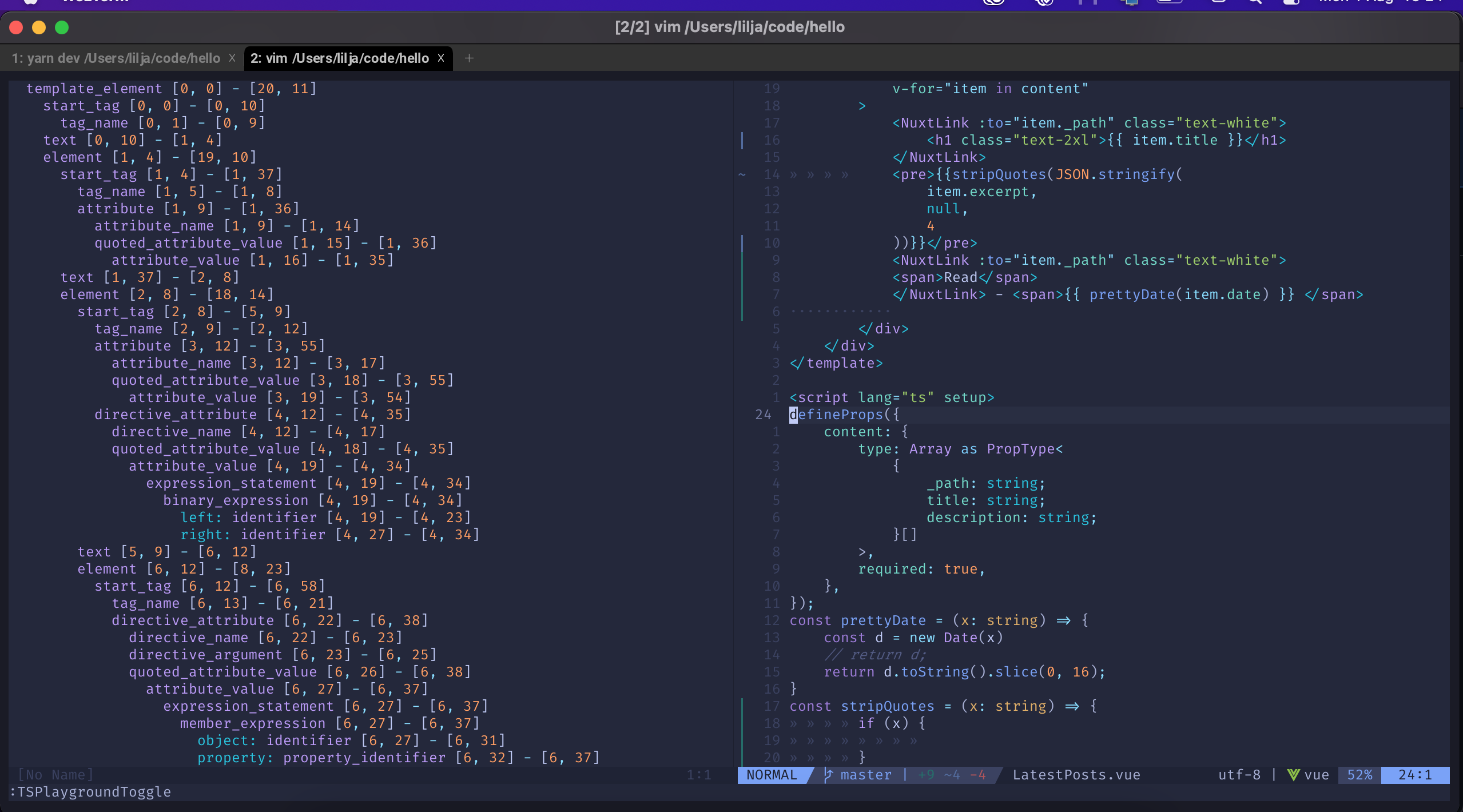The image size is (1463, 812).
Task: Toggle fullscreen with the green traffic light
Action: point(61,27)
